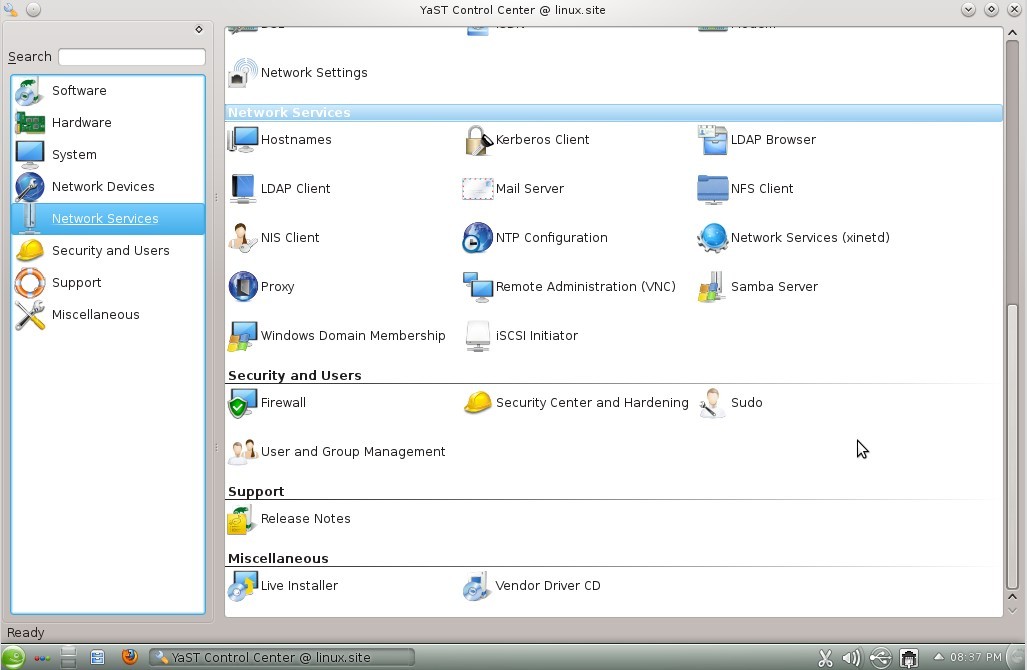Open the Release Notes module
The width and height of the screenshot is (1027, 670).
289,519
